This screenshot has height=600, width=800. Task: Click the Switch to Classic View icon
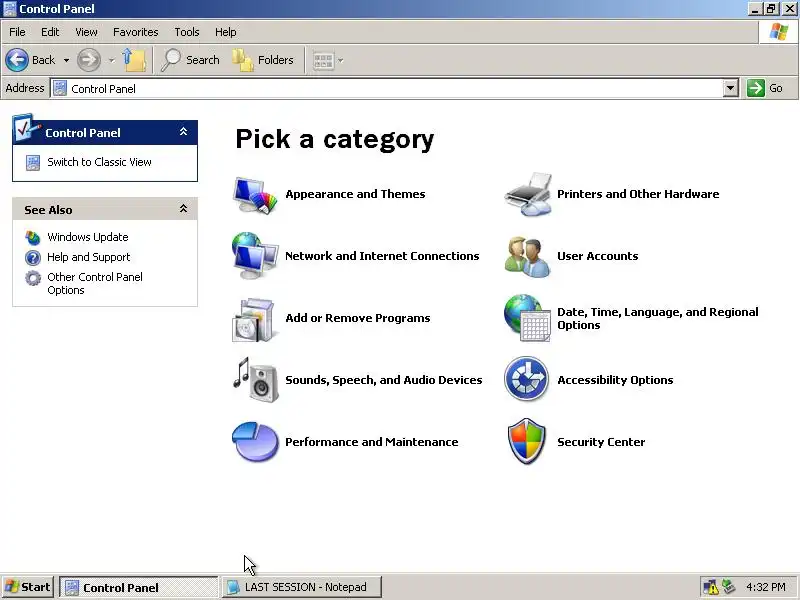pos(33,163)
